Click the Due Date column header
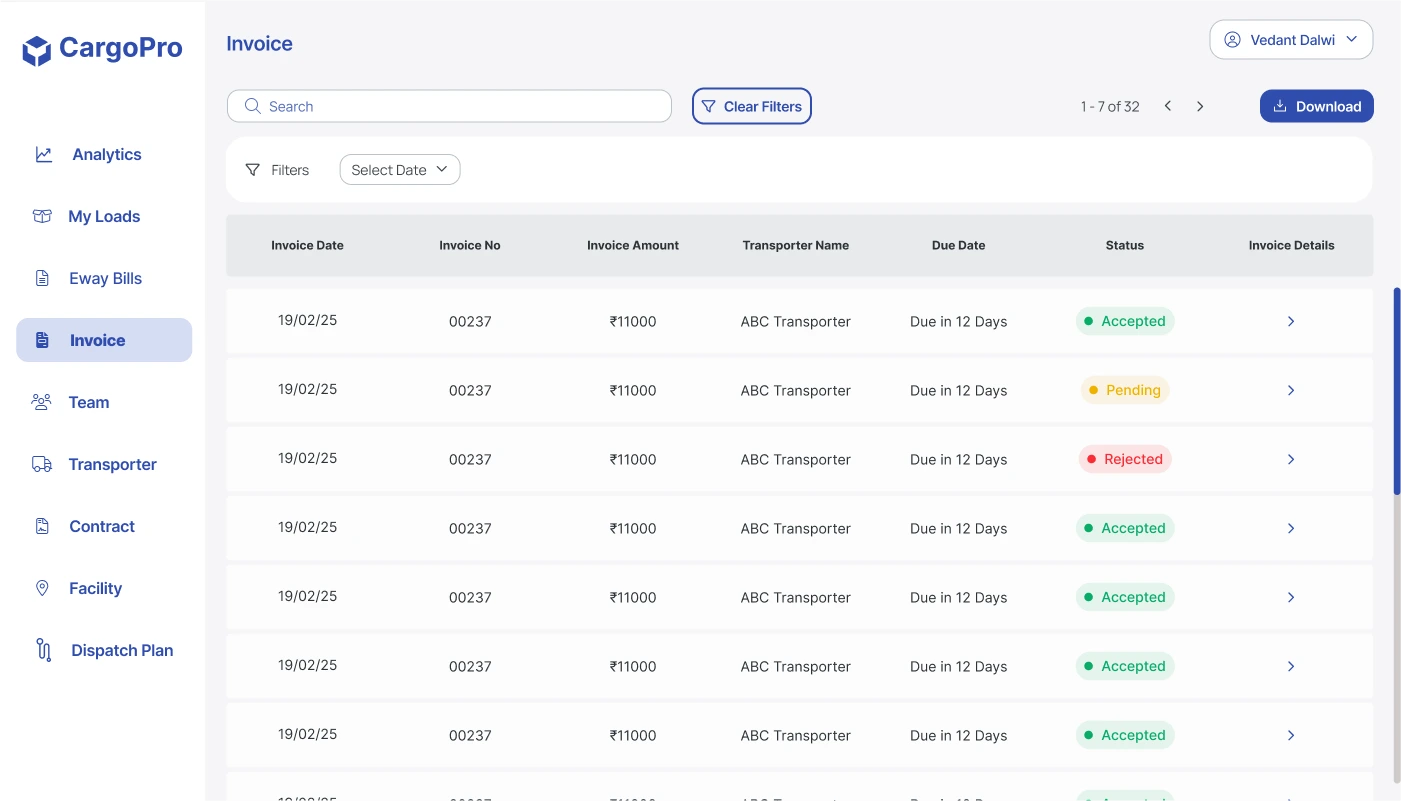 click(x=959, y=245)
